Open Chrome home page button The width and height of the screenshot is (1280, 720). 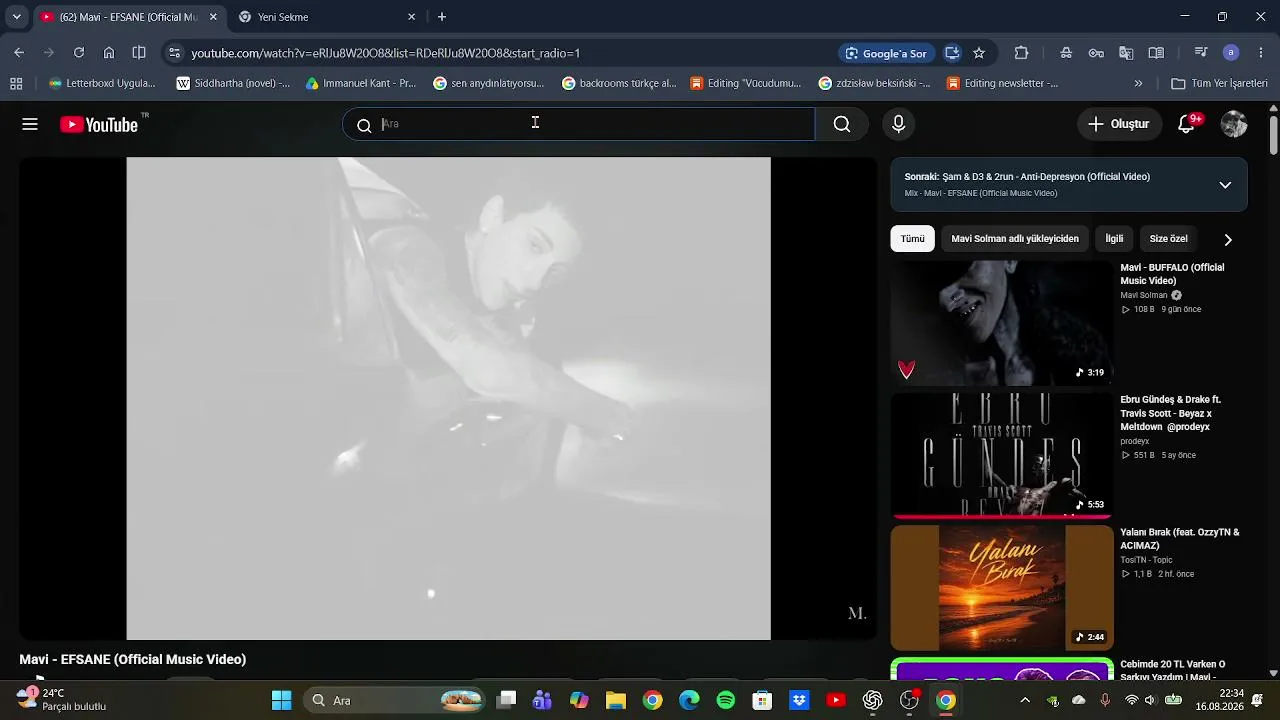pyautogui.click(x=109, y=53)
